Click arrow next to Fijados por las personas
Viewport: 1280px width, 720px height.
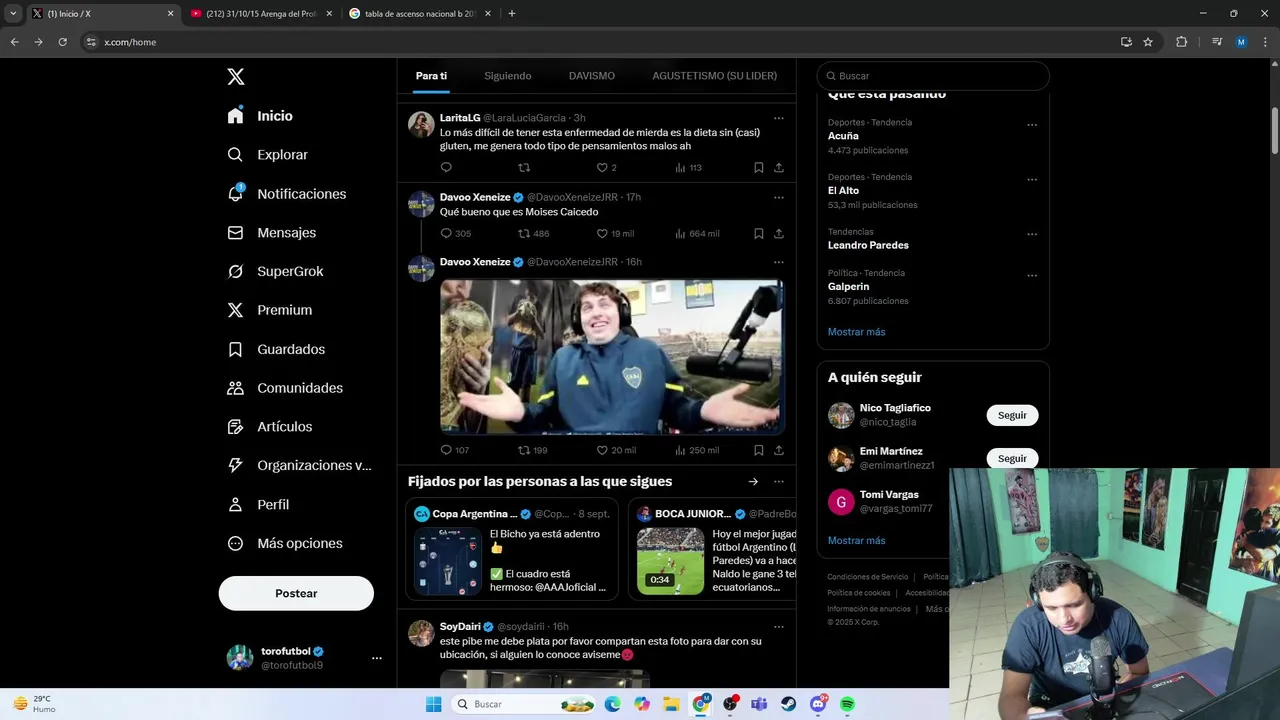coord(753,482)
